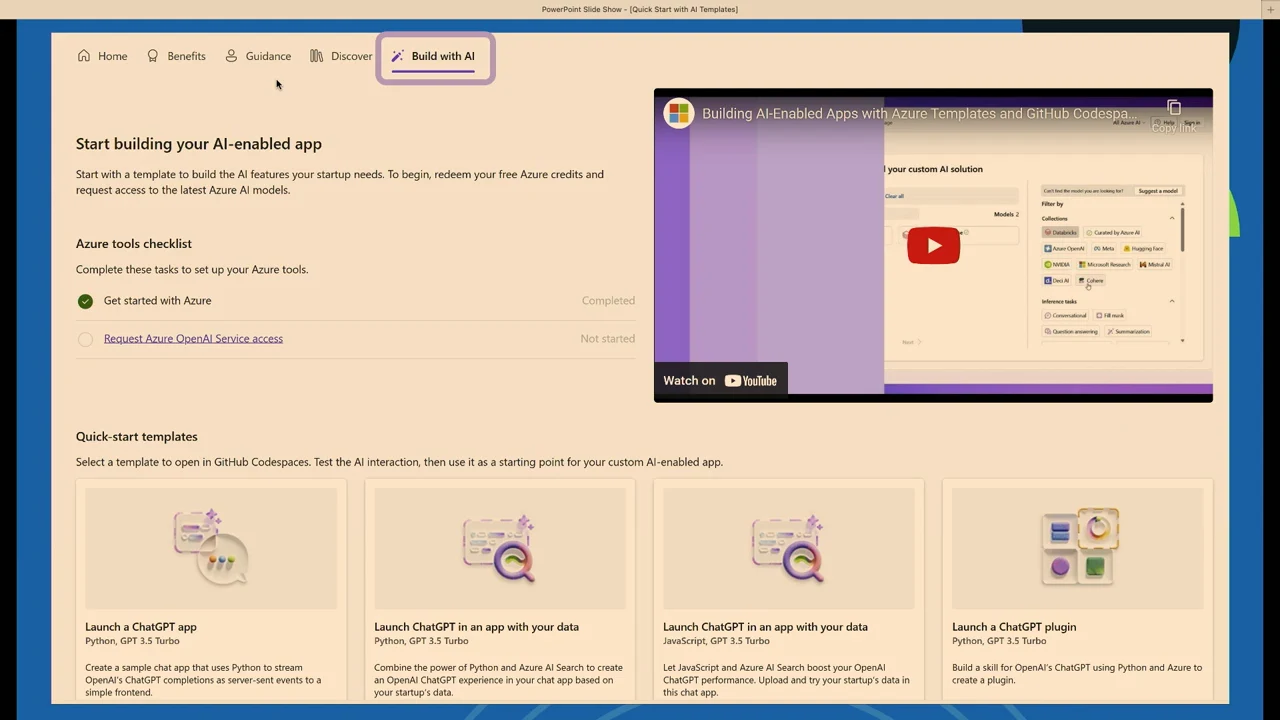The image size is (1280, 720).
Task: Open the Home tab
Action: pyautogui.click(x=102, y=56)
